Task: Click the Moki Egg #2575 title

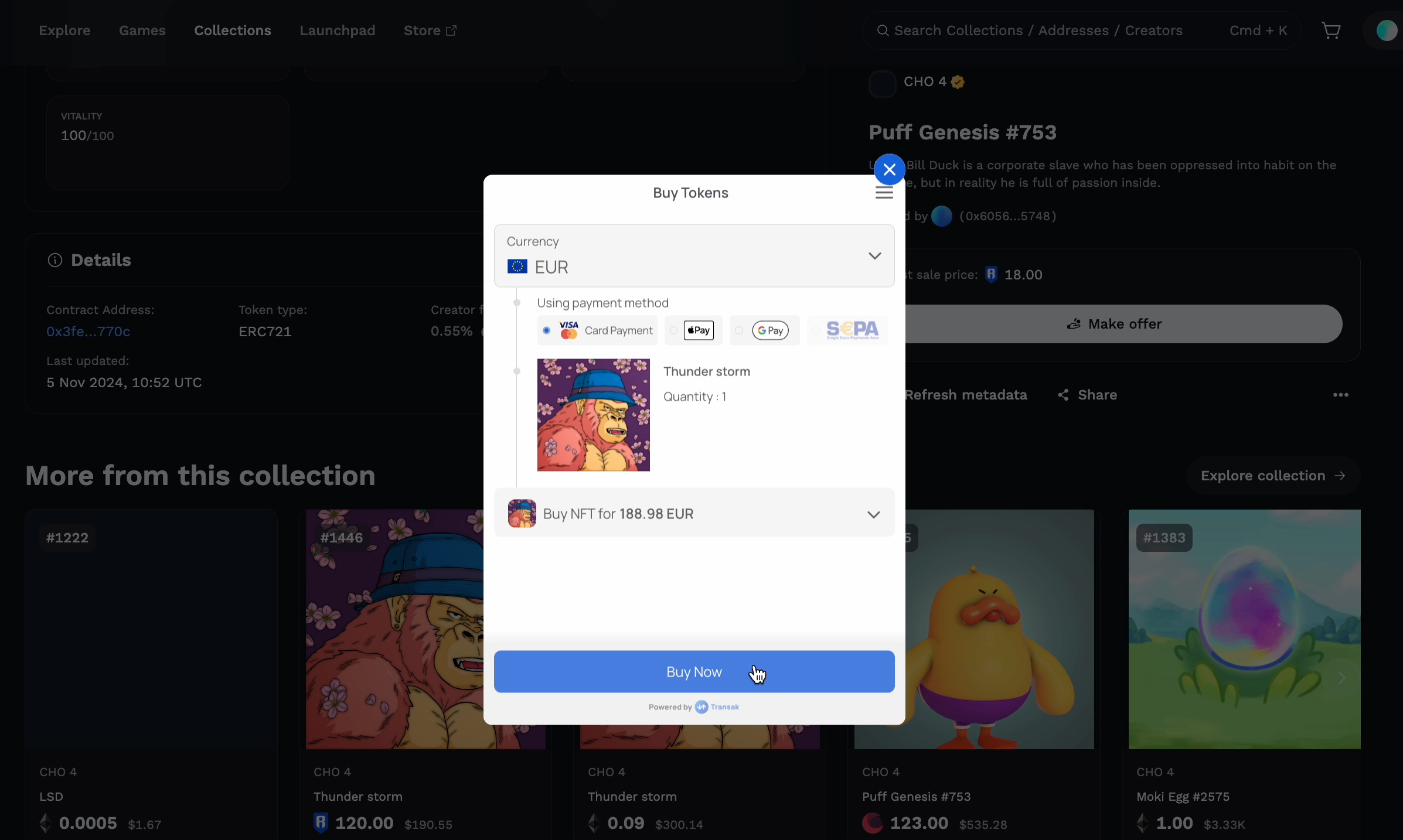Action: 1183,797
